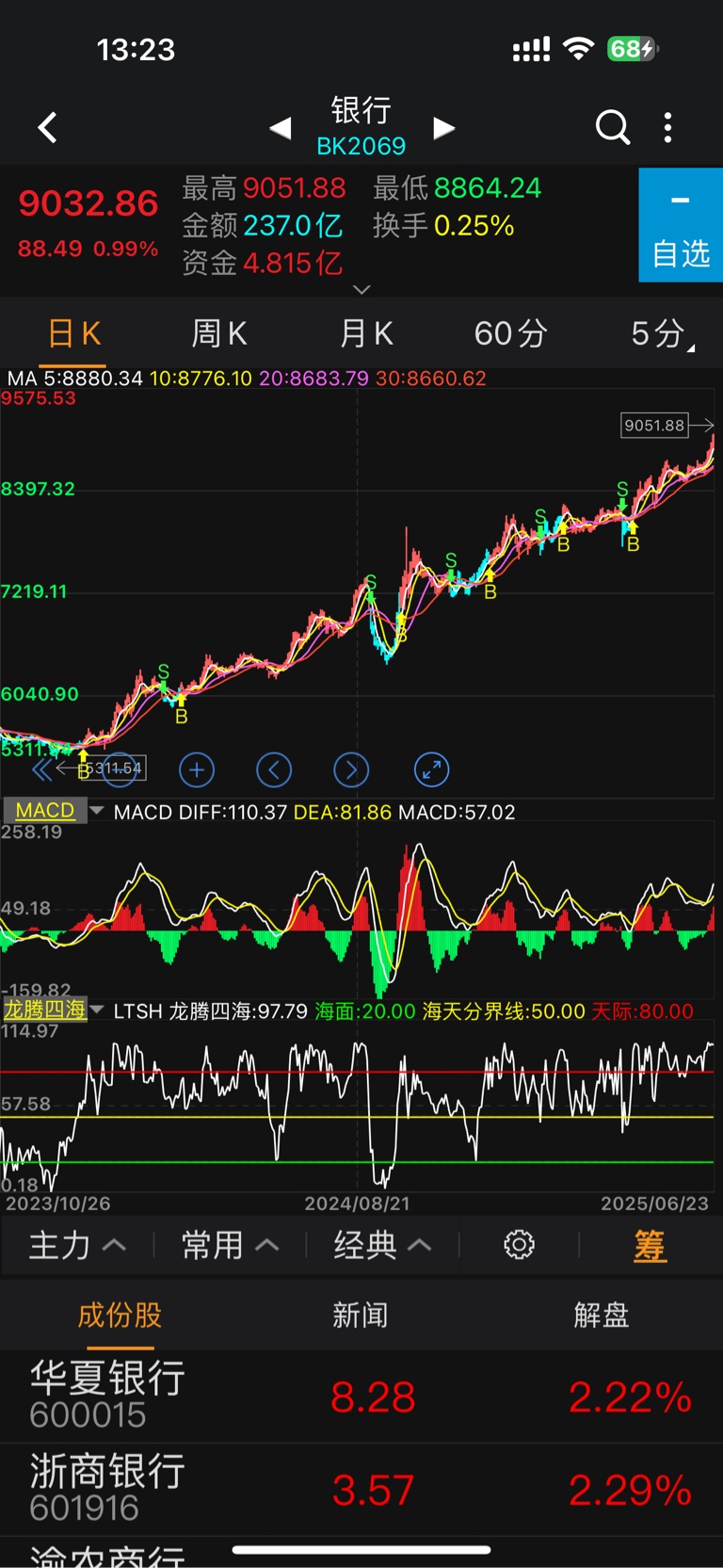Select the 月K tab
Image resolution: width=723 pixels, height=1568 pixels.
[x=366, y=333]
